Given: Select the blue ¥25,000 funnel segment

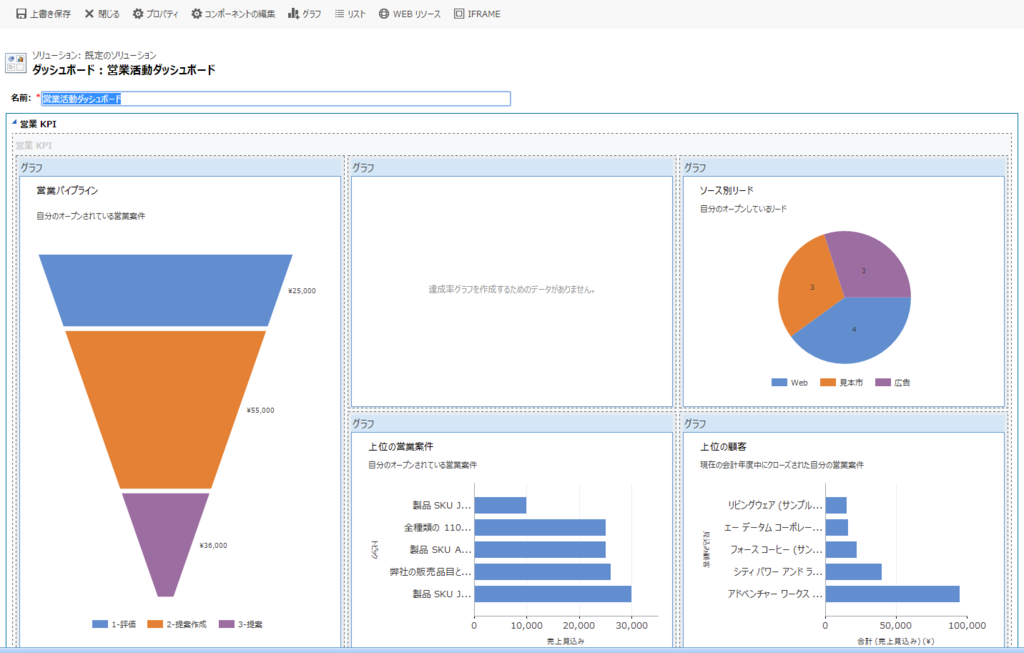Looking at the screenshot, I should click(x=166, y=290).
